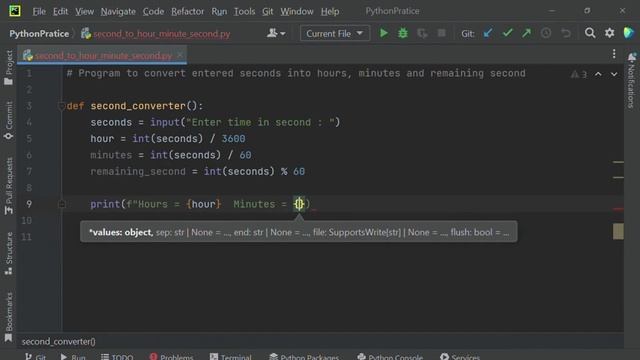Click the comment text on line 1
640x360 pixels.
pyautogui.click(x=296, y=73)
